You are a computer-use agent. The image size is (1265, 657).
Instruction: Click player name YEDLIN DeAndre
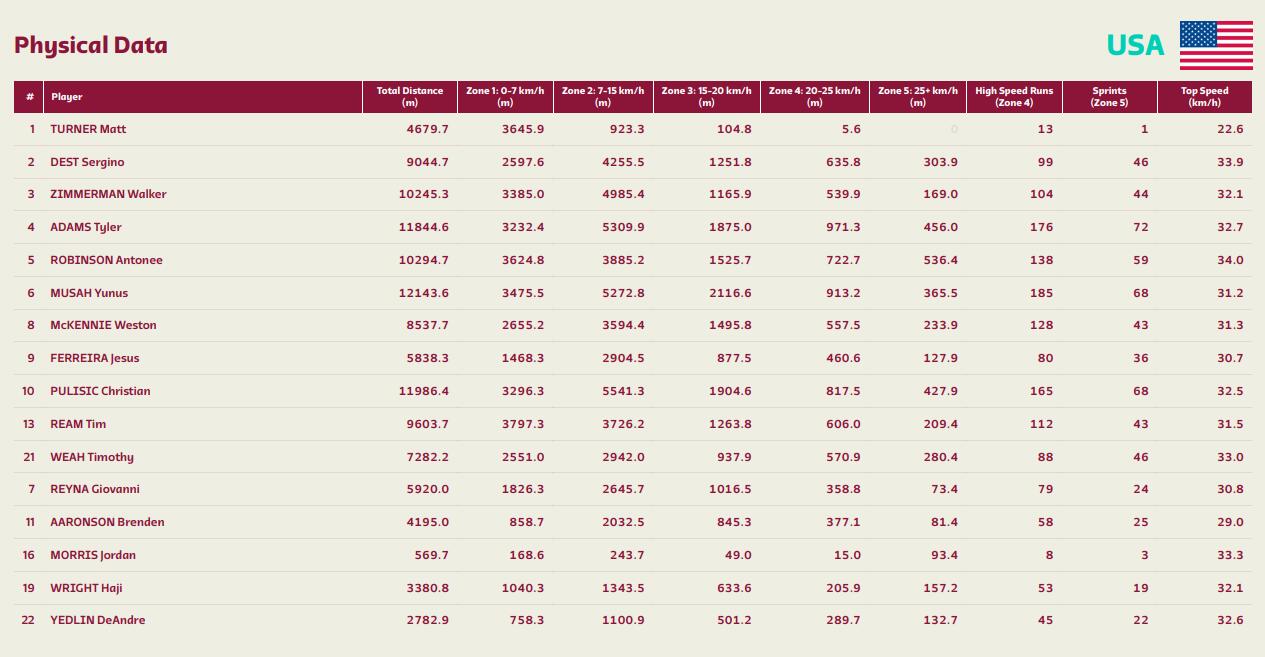pos(98,620)
